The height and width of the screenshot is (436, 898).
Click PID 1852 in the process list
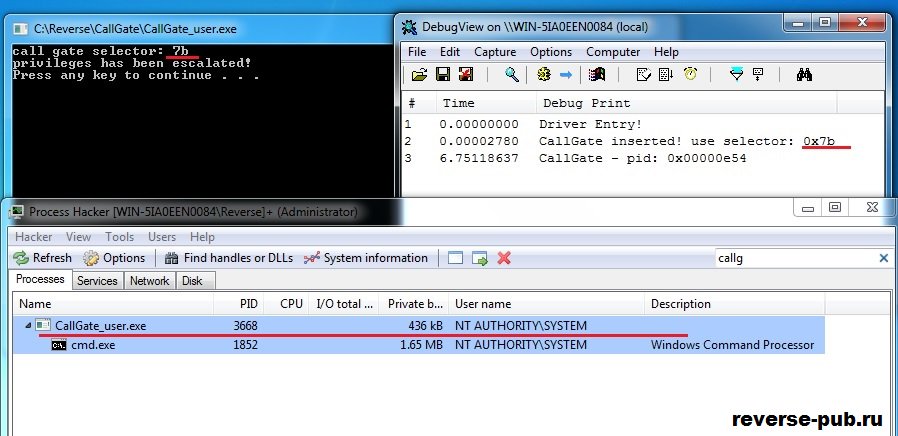[x=246, y=345]
